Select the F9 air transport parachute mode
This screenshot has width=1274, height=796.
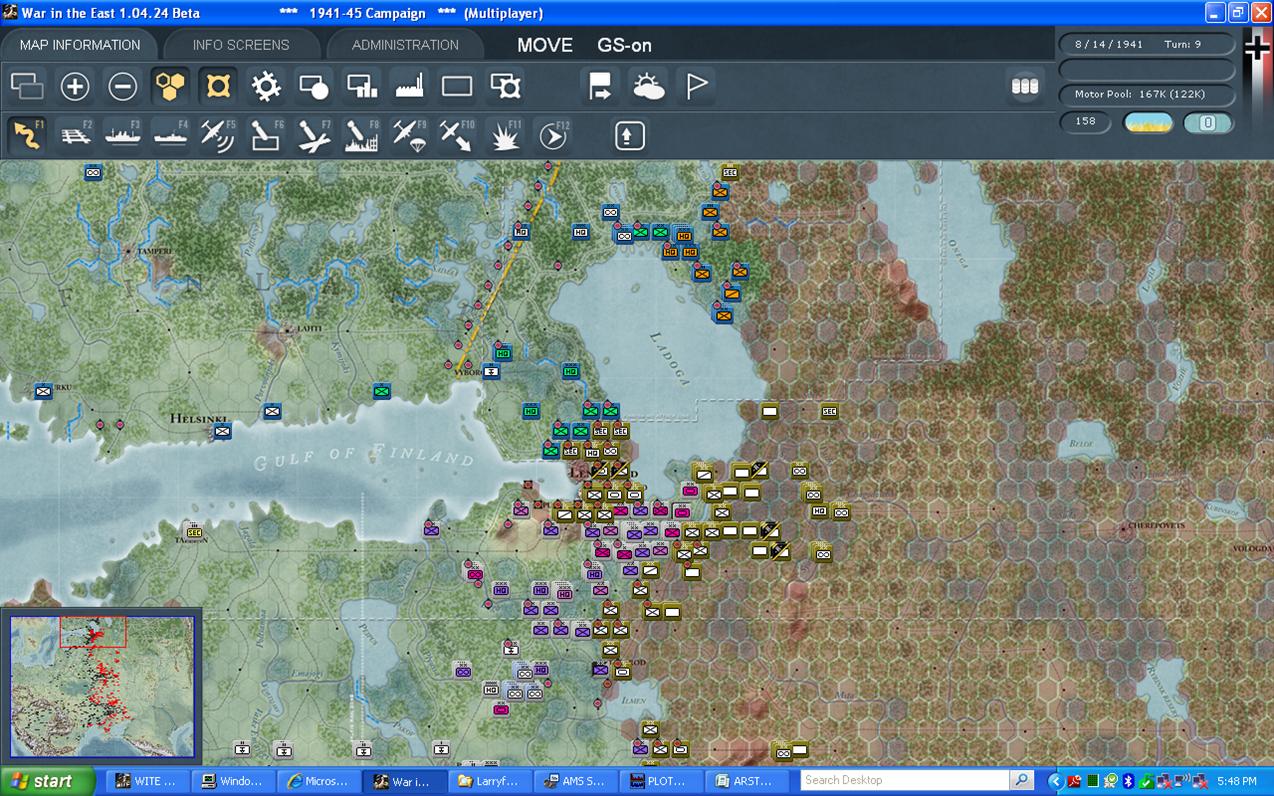(410, 135)
